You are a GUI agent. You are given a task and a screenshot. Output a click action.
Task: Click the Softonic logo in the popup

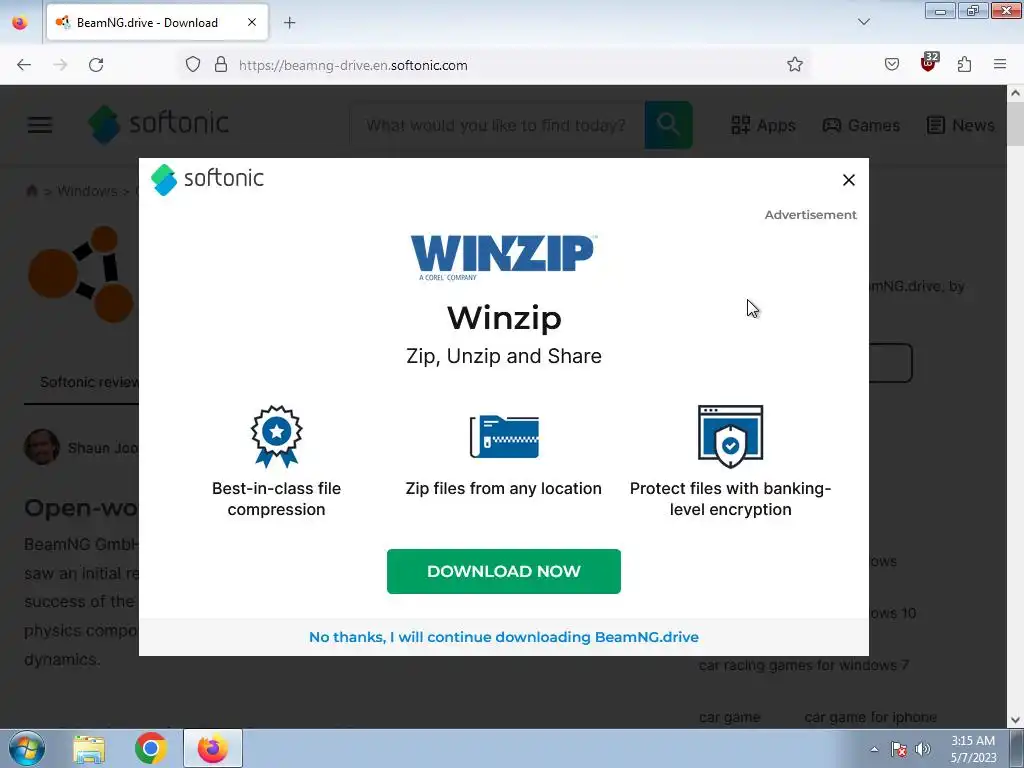207,179
